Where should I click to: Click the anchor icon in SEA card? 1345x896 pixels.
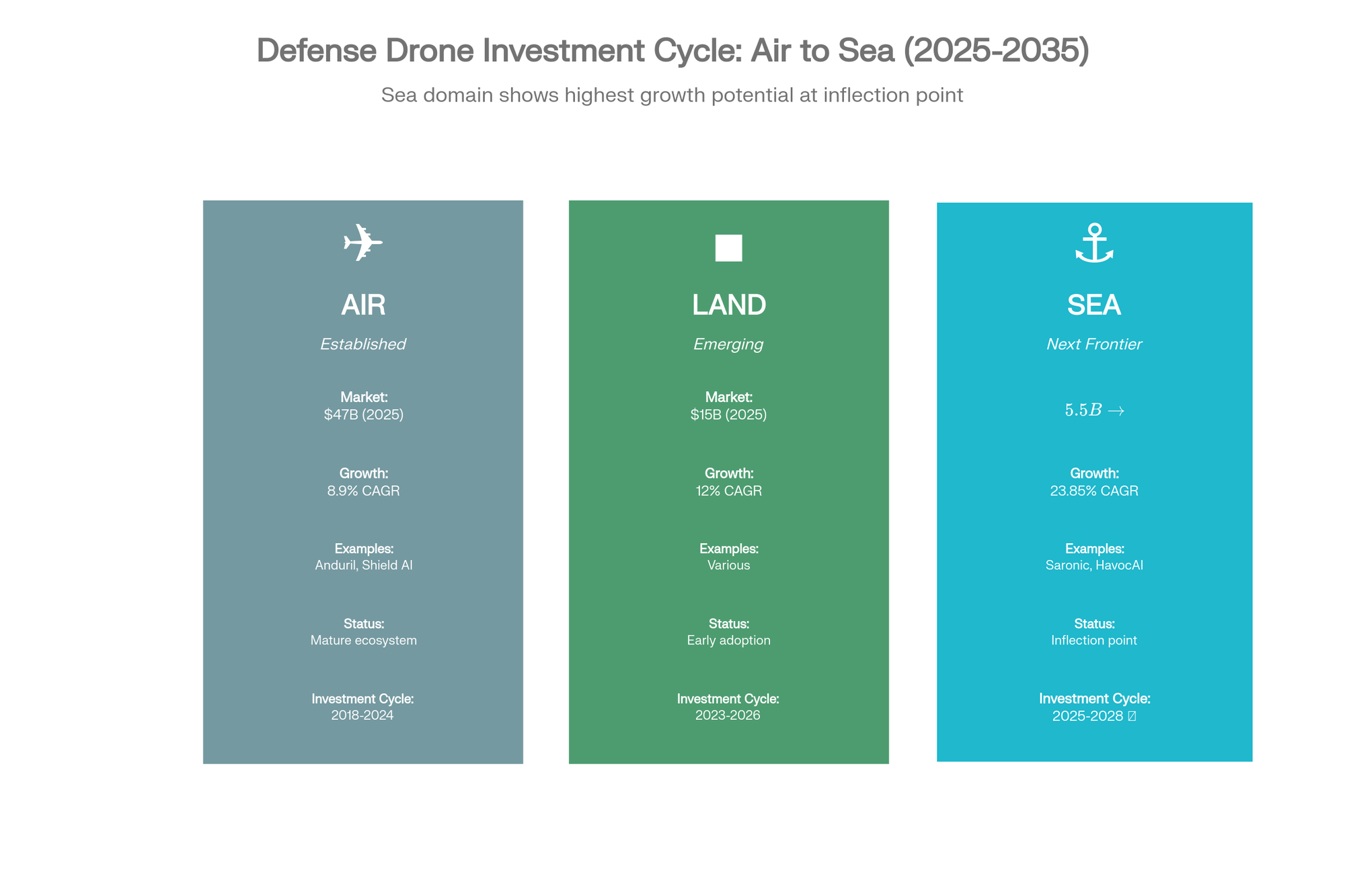(1094, 243)
